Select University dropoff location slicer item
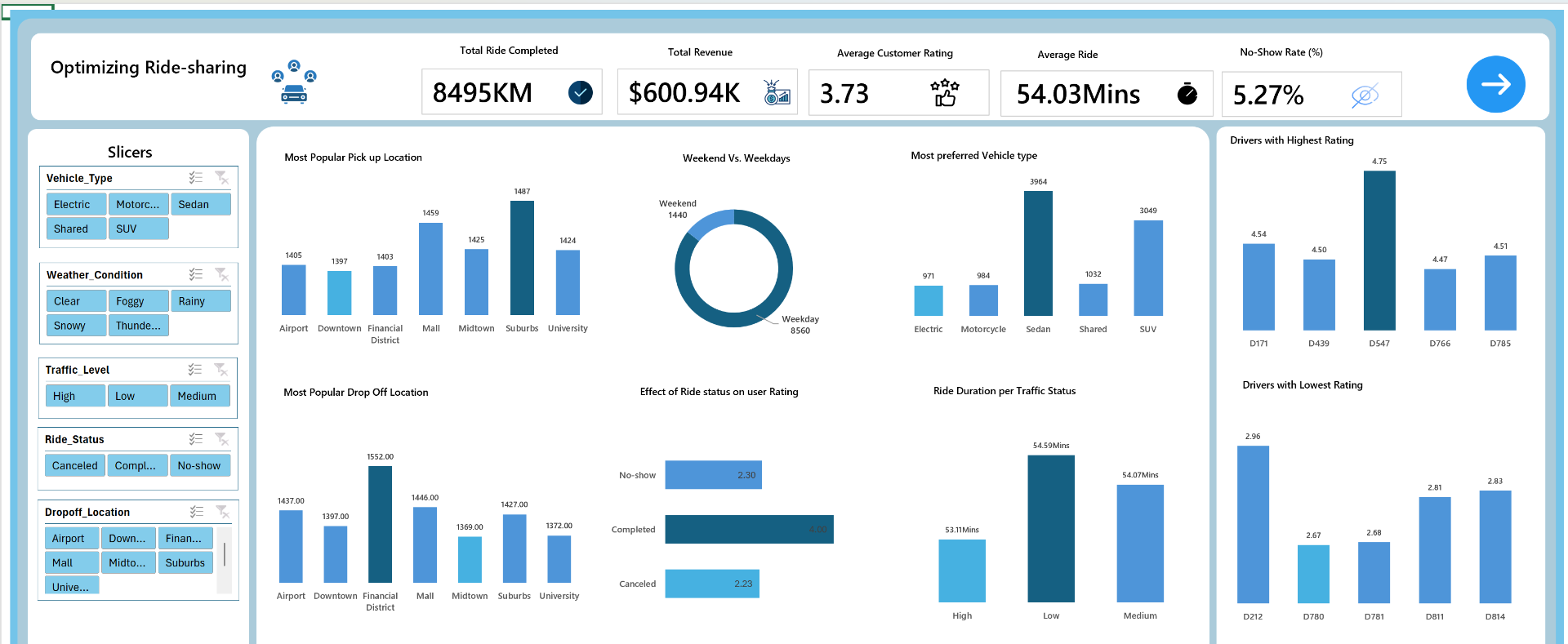 72,585
